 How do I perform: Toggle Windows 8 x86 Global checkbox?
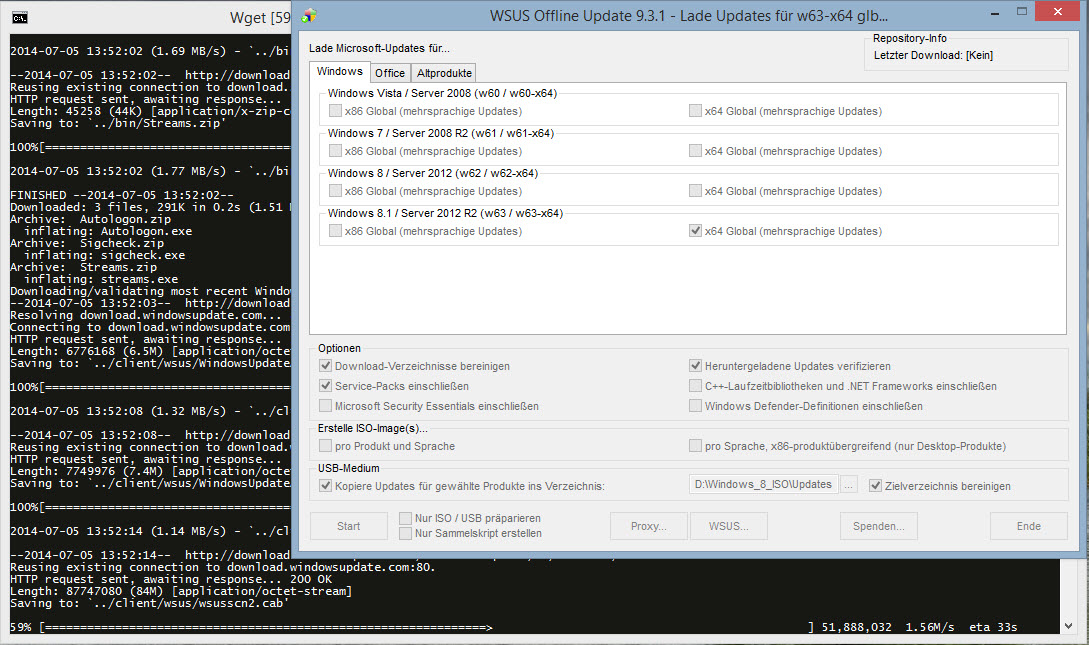coord(335,191)
